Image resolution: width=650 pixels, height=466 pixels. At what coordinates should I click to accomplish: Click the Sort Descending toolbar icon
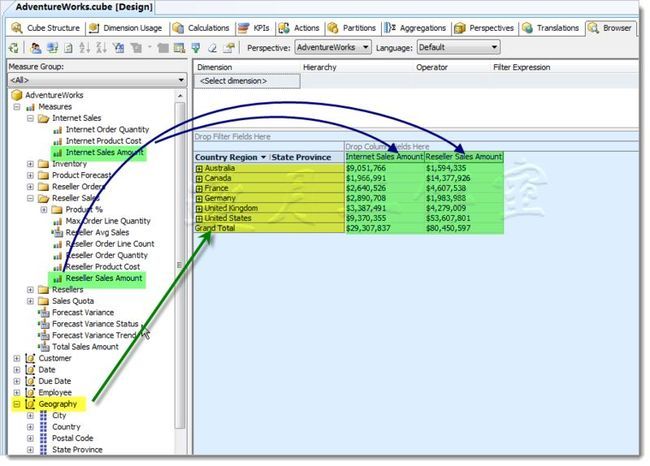pos(101,48)
